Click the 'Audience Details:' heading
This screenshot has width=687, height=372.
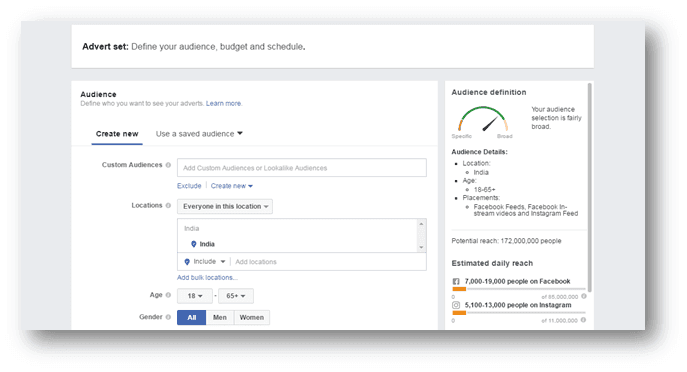(479, 152)
